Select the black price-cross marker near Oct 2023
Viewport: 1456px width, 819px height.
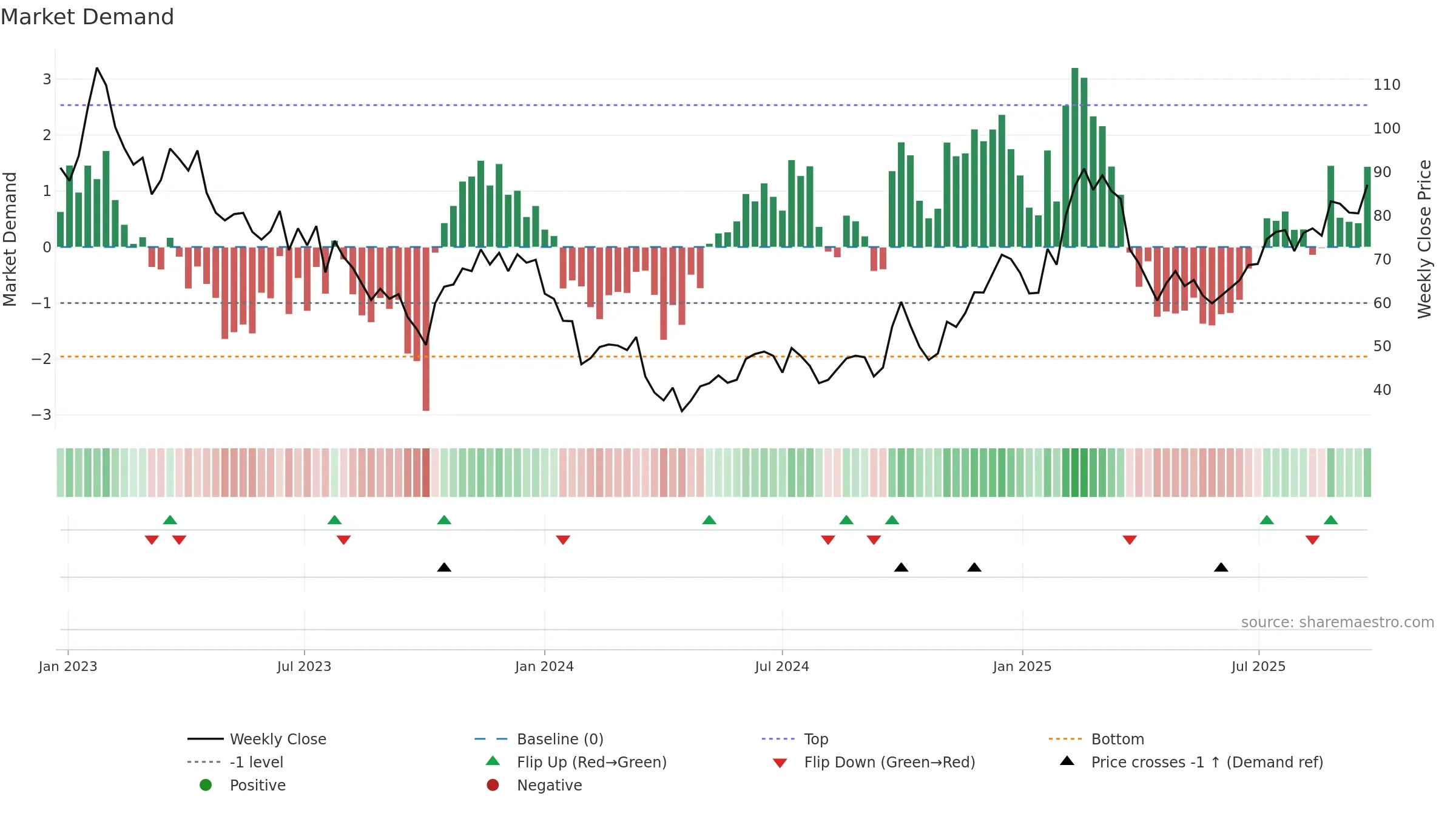tap(444, 567)
